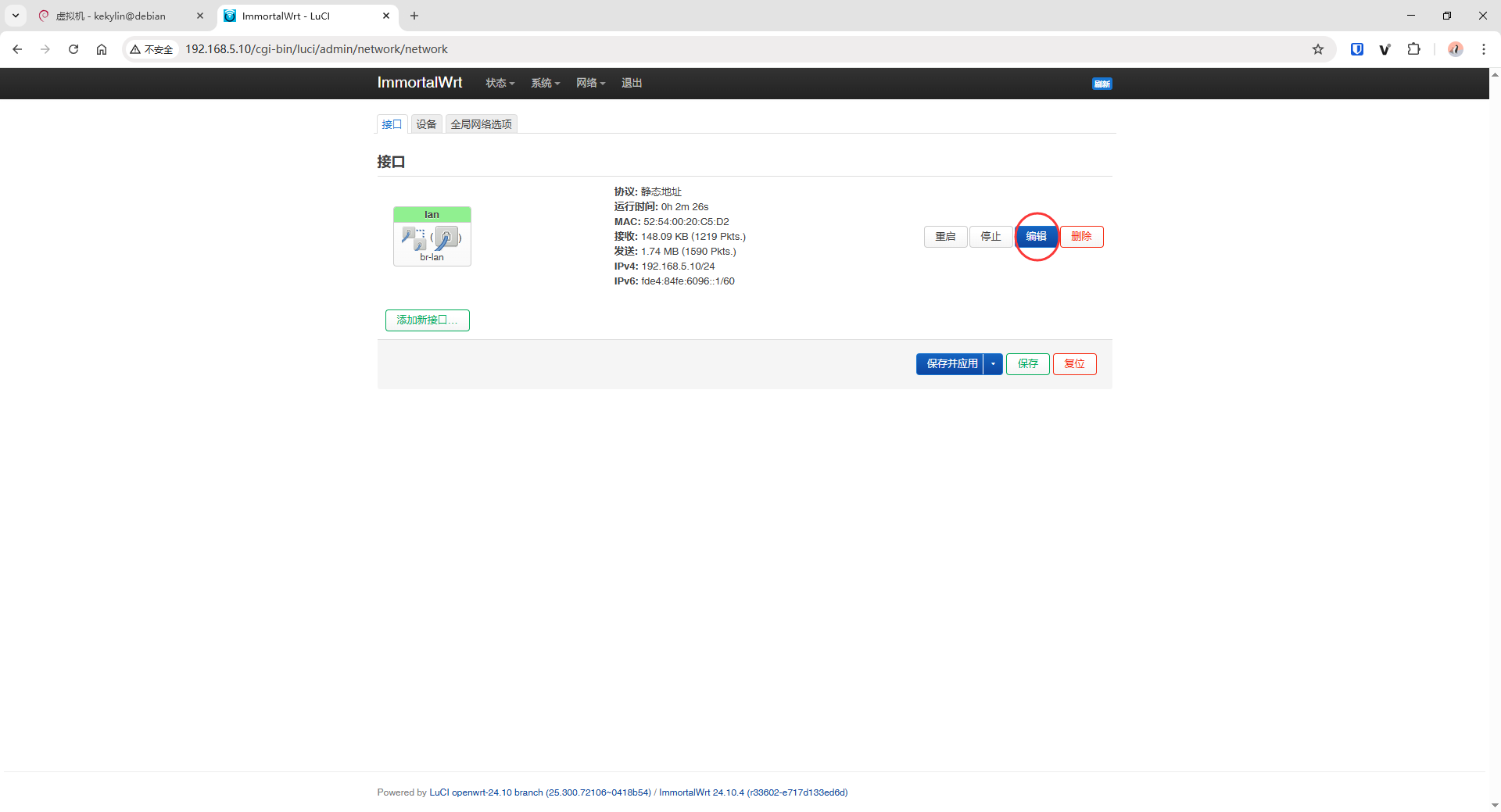Open the 保存并应用 dropdown arrow
The width and height of the screenshot is (1501, 812).
point(993,364)
